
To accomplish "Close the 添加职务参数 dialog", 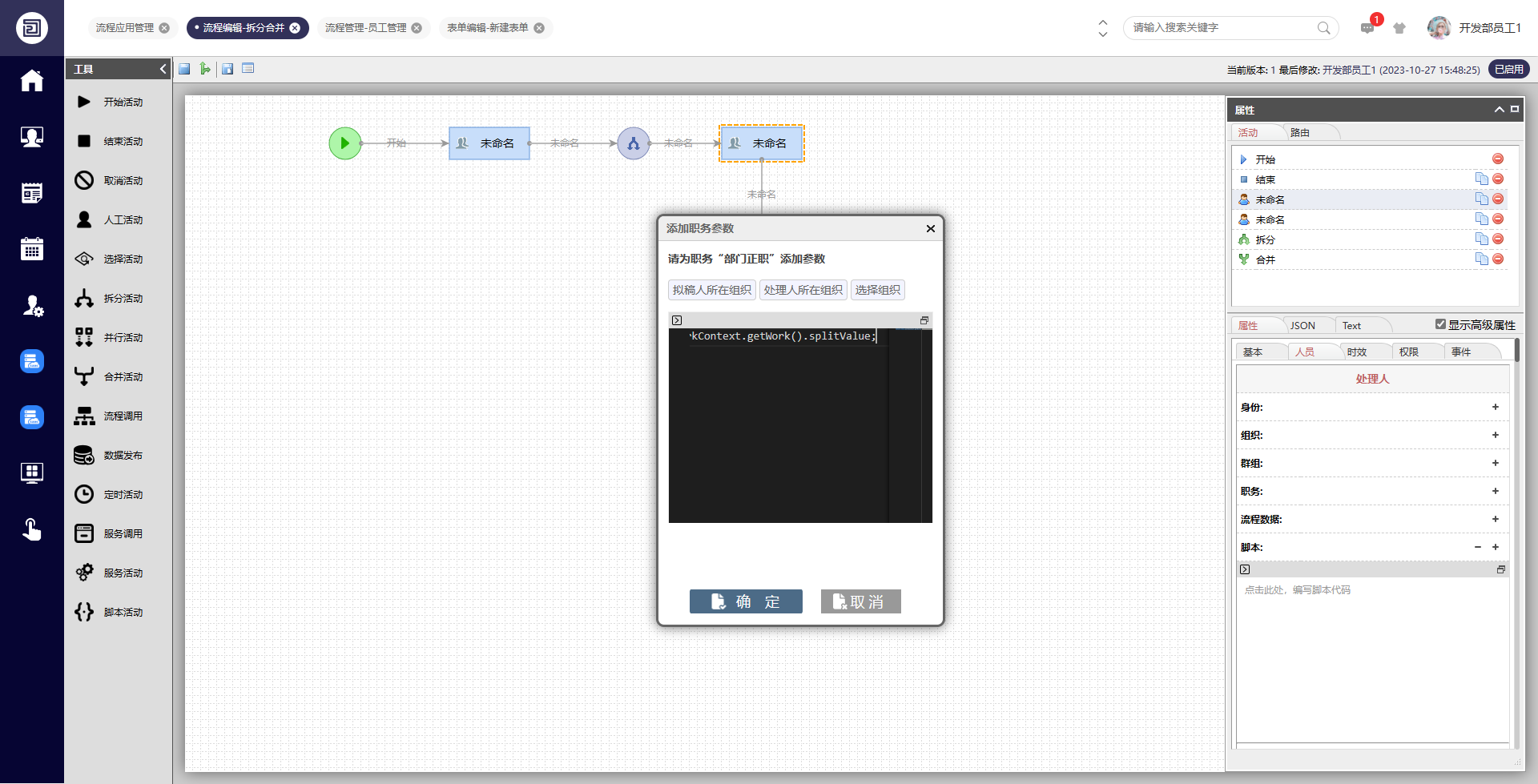I will [931, 228].
